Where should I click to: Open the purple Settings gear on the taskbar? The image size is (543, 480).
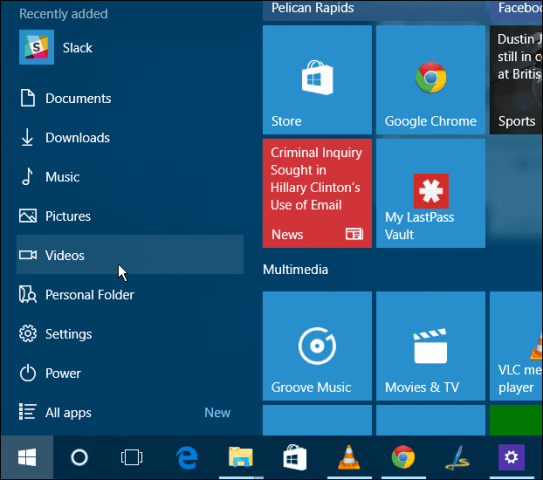coord(511,457)
